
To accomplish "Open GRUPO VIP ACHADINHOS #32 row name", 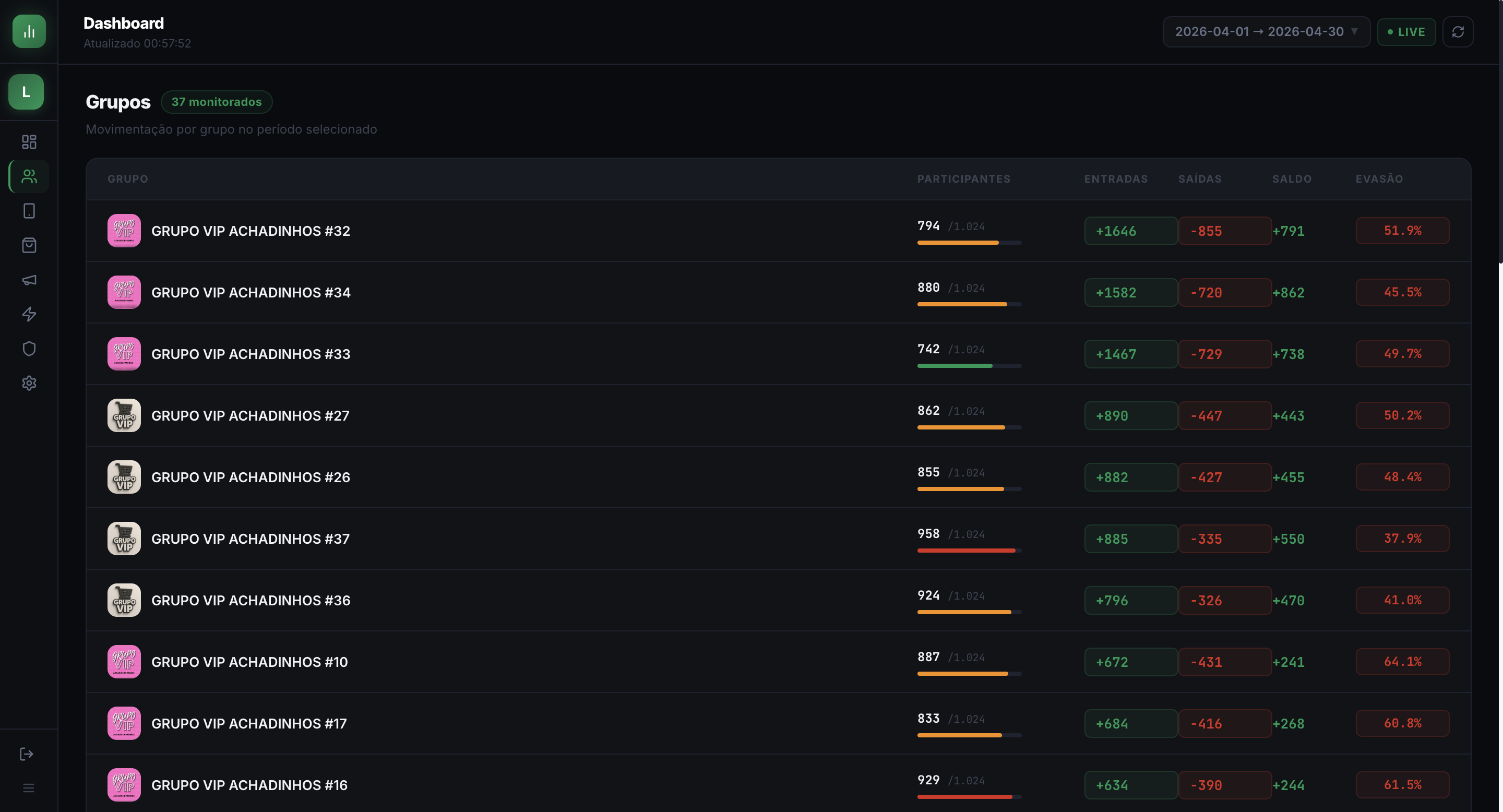I will (x=250, y=231).
